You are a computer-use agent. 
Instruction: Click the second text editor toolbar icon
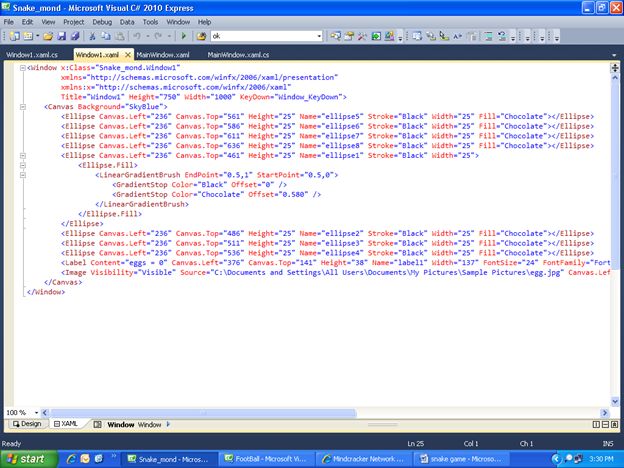tap(431, 36)
